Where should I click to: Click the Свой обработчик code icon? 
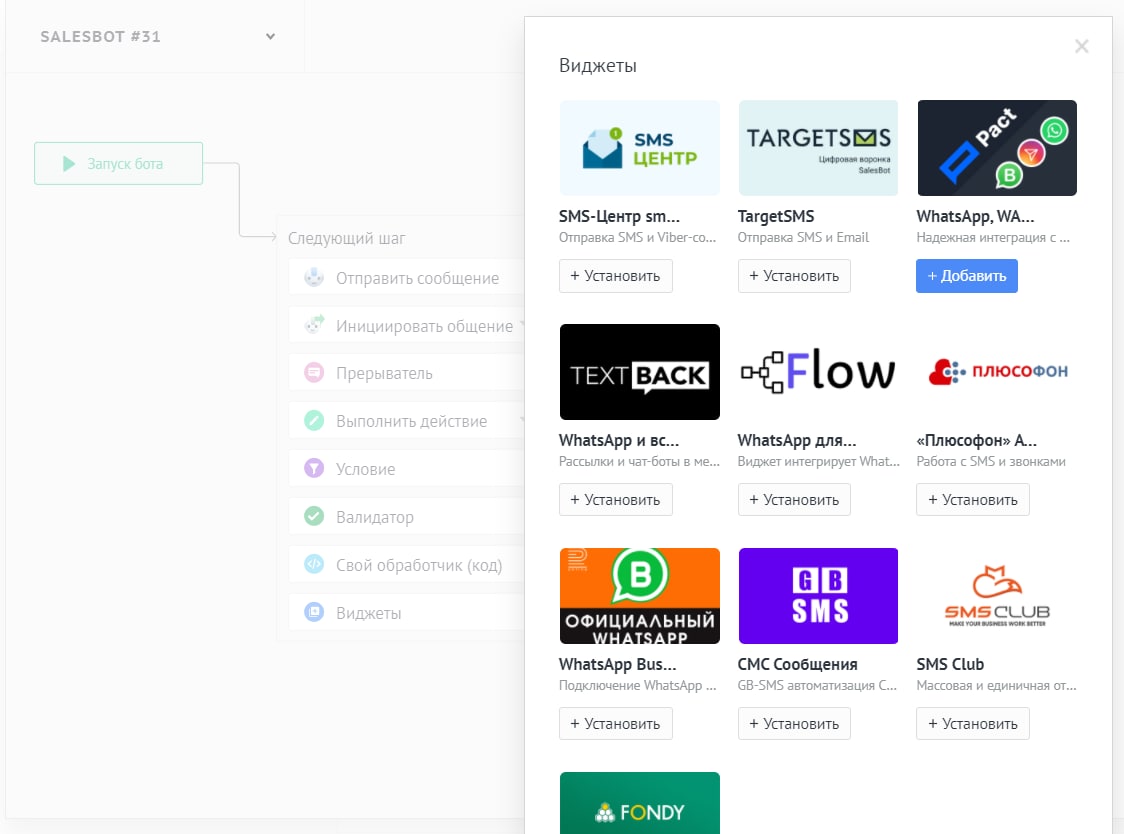314,564
